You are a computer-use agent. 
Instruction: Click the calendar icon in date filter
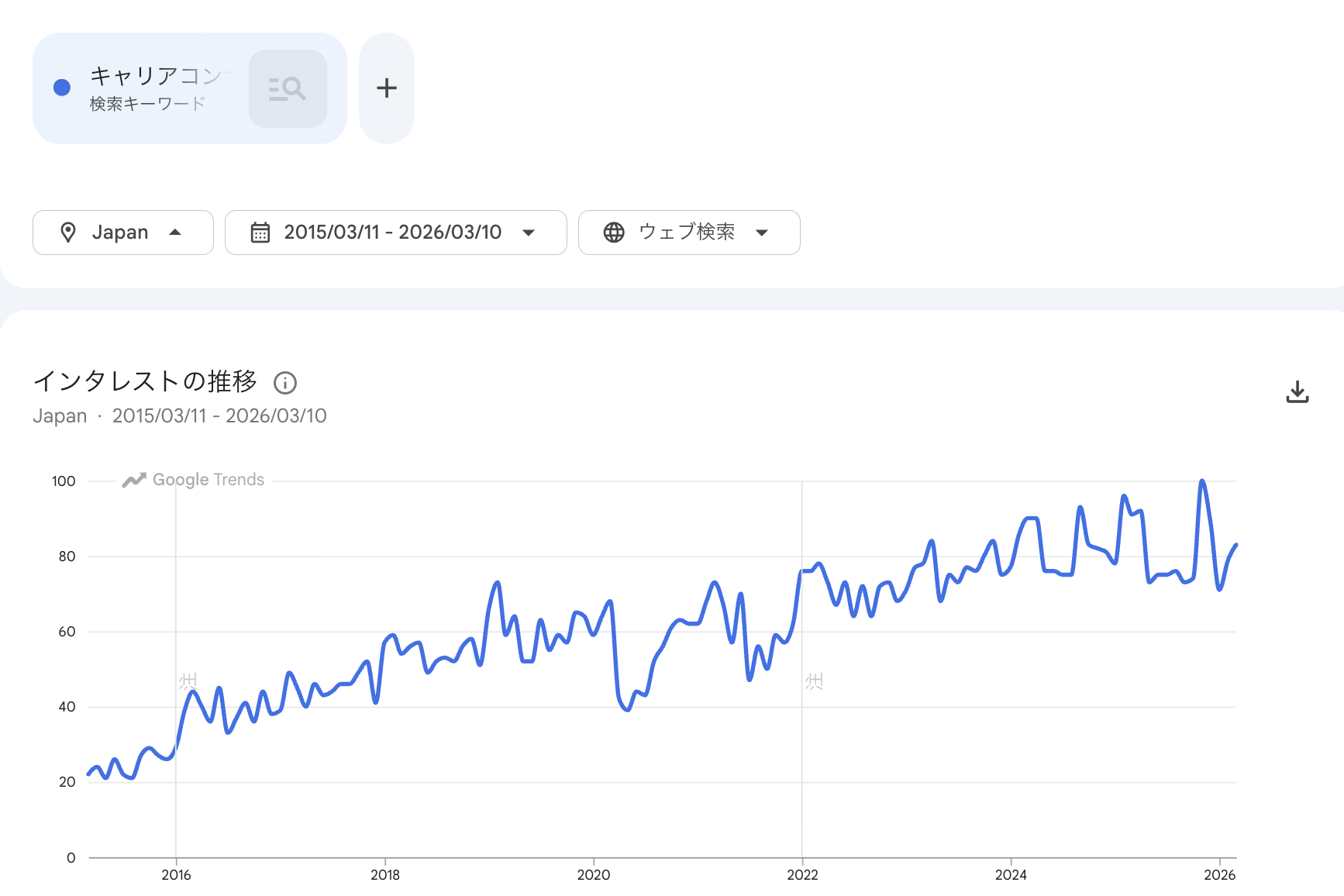point(260,233)
